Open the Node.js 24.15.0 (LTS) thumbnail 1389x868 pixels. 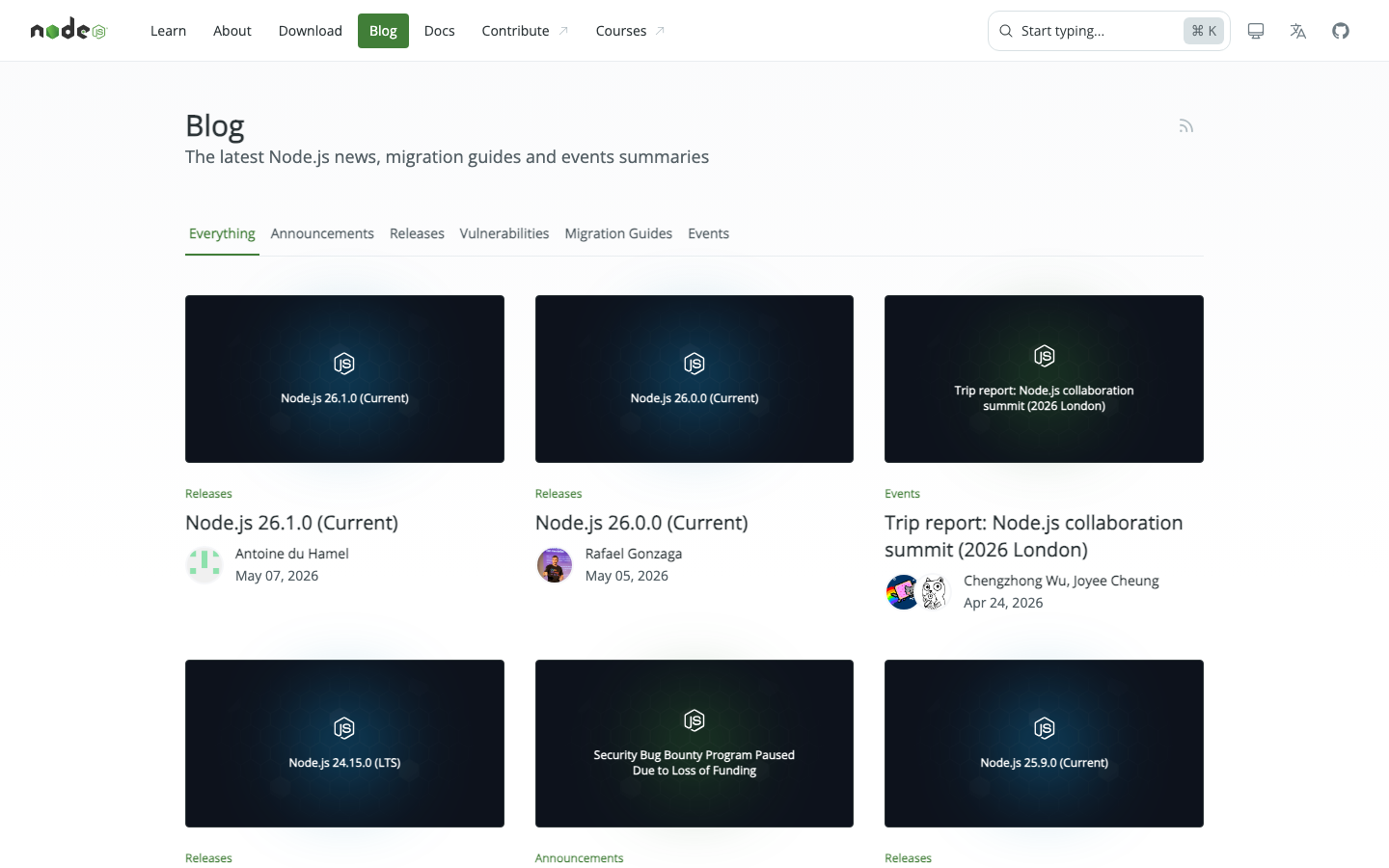[344, 744]
